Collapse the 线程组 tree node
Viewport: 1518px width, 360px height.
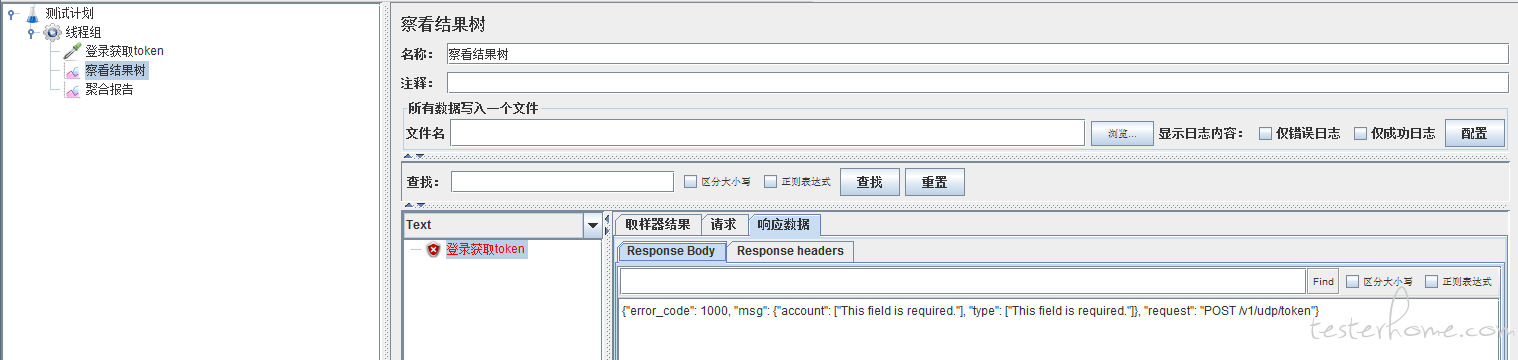tap(31, 33)
